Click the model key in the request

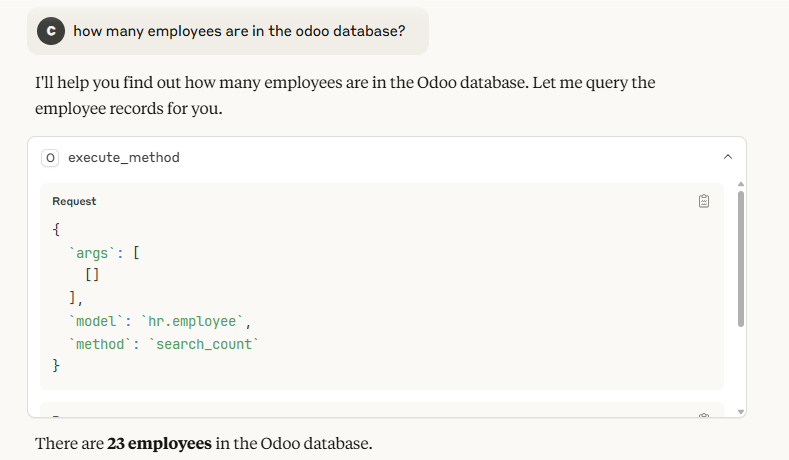point(97,321)
